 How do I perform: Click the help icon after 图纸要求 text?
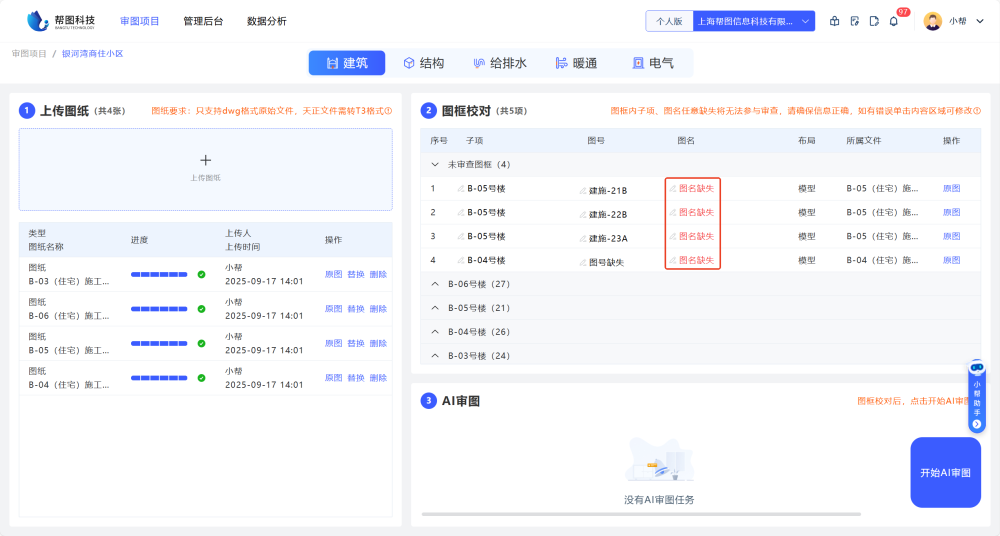pos(388,111)
